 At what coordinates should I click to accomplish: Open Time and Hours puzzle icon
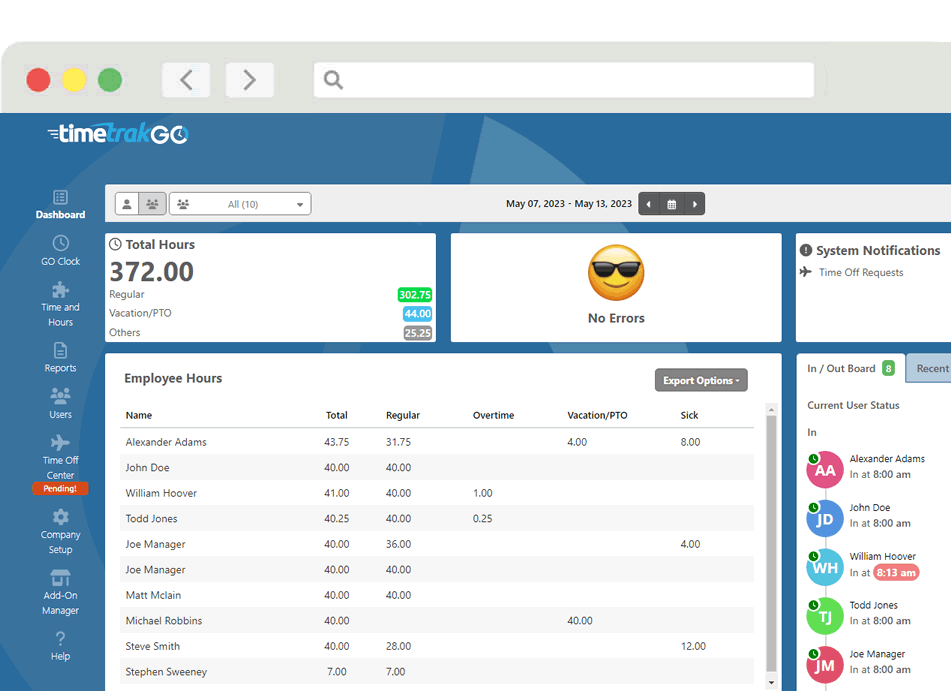point(60,289)
